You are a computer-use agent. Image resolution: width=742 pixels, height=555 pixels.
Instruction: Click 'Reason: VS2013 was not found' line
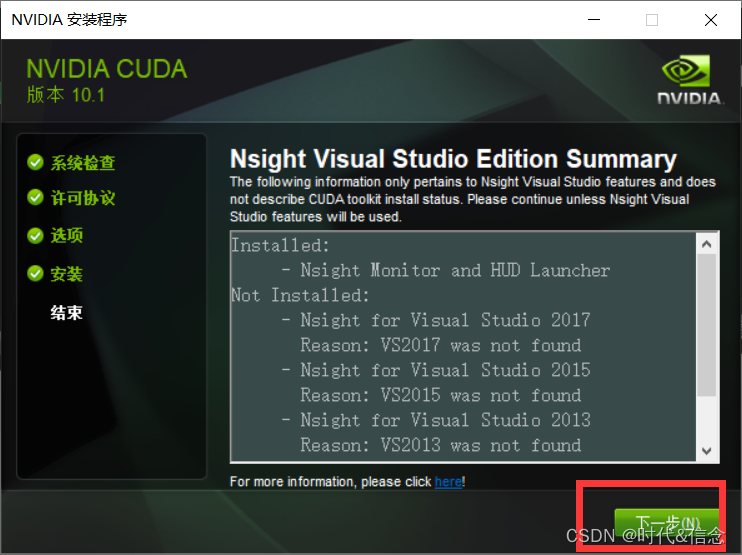point(440,445)
